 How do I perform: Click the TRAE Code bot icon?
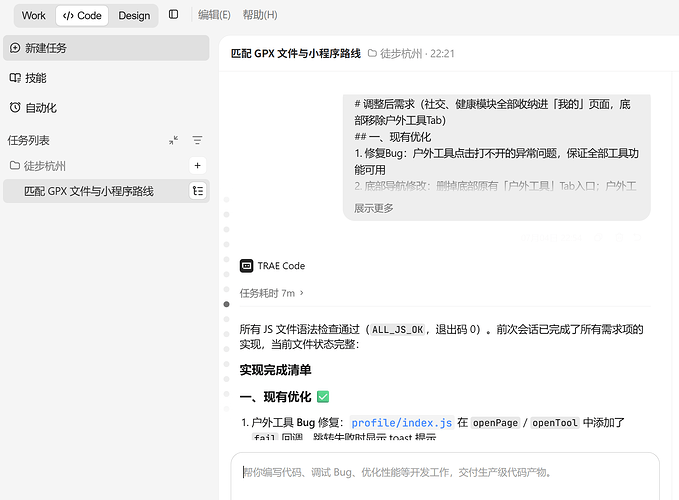point(246,265)
